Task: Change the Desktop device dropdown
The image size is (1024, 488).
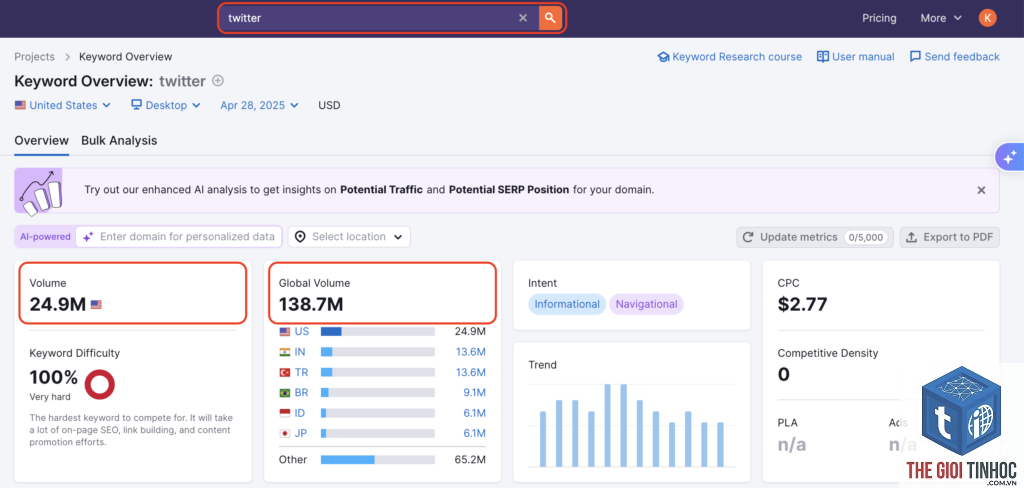Action: point(166,105)
